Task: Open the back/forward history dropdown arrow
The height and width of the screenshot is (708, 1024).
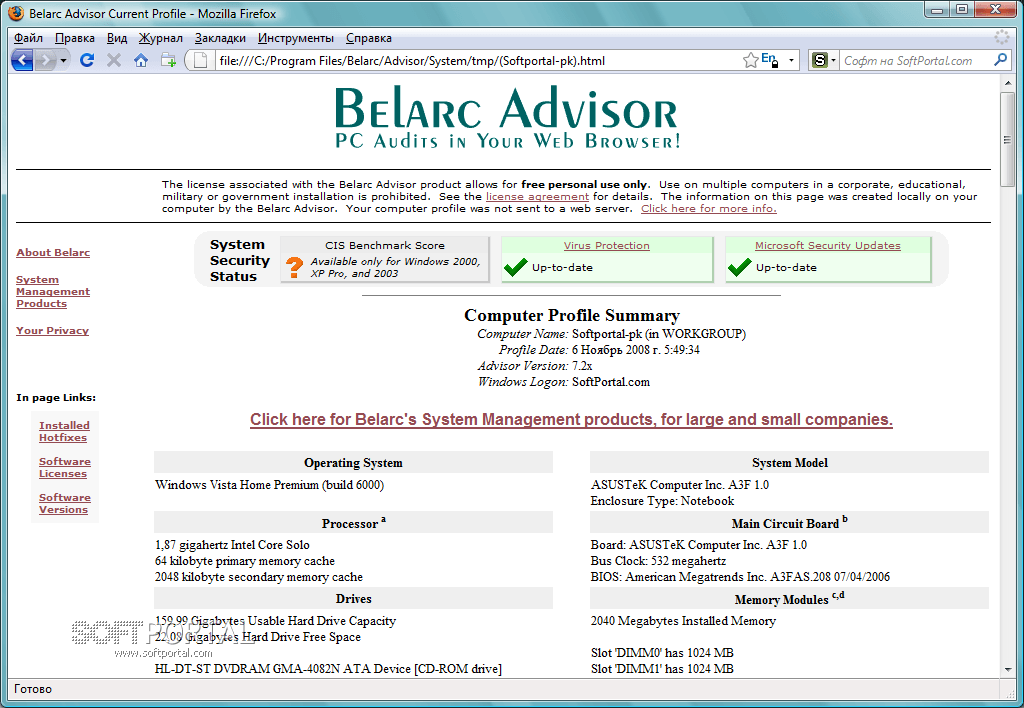Action: click(63, 61)
